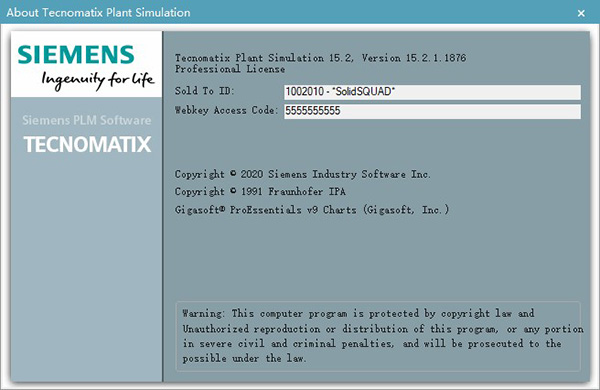Click the Copyright 1991 Fraunhofer IPA line
Screen dimensions: 600x390
point(260,191)
